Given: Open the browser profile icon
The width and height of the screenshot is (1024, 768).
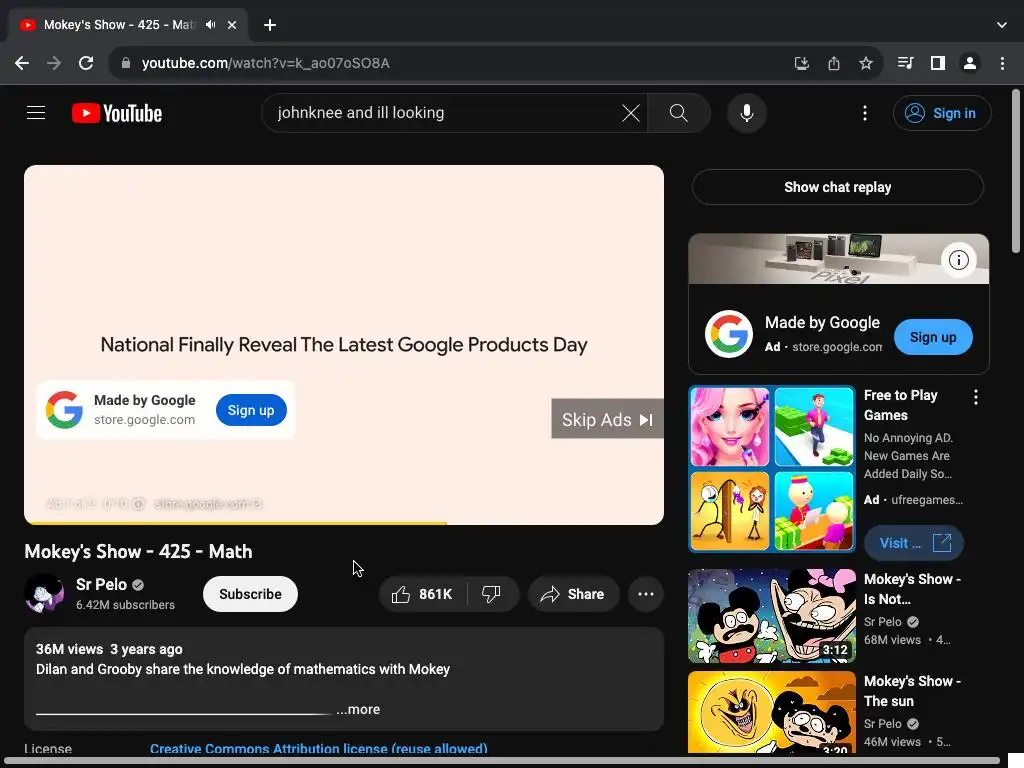Looking at the screenshot, I should pyautogui.click(x=970, y=63).
